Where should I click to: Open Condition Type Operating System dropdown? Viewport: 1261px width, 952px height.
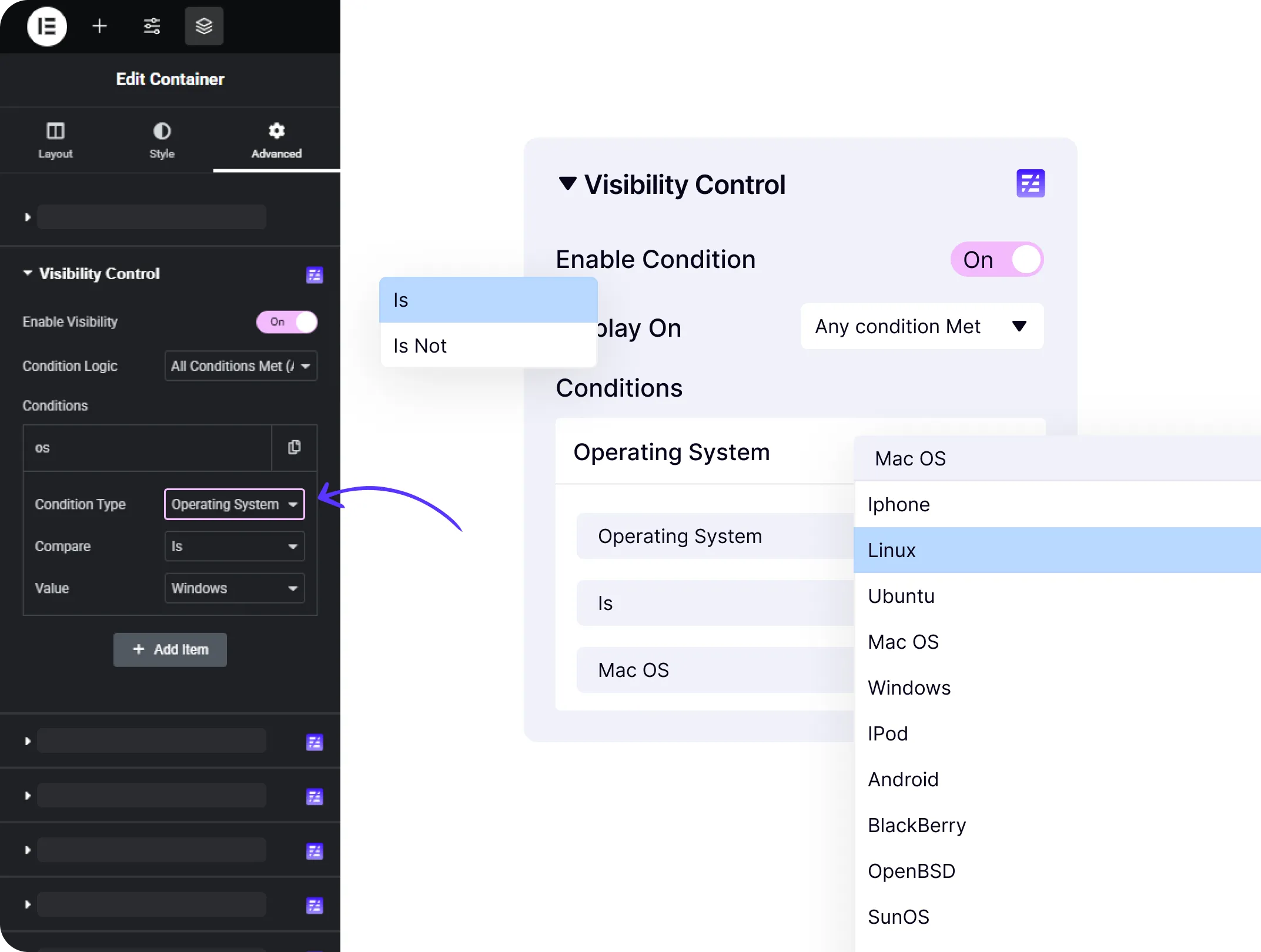tap(235, 504)
